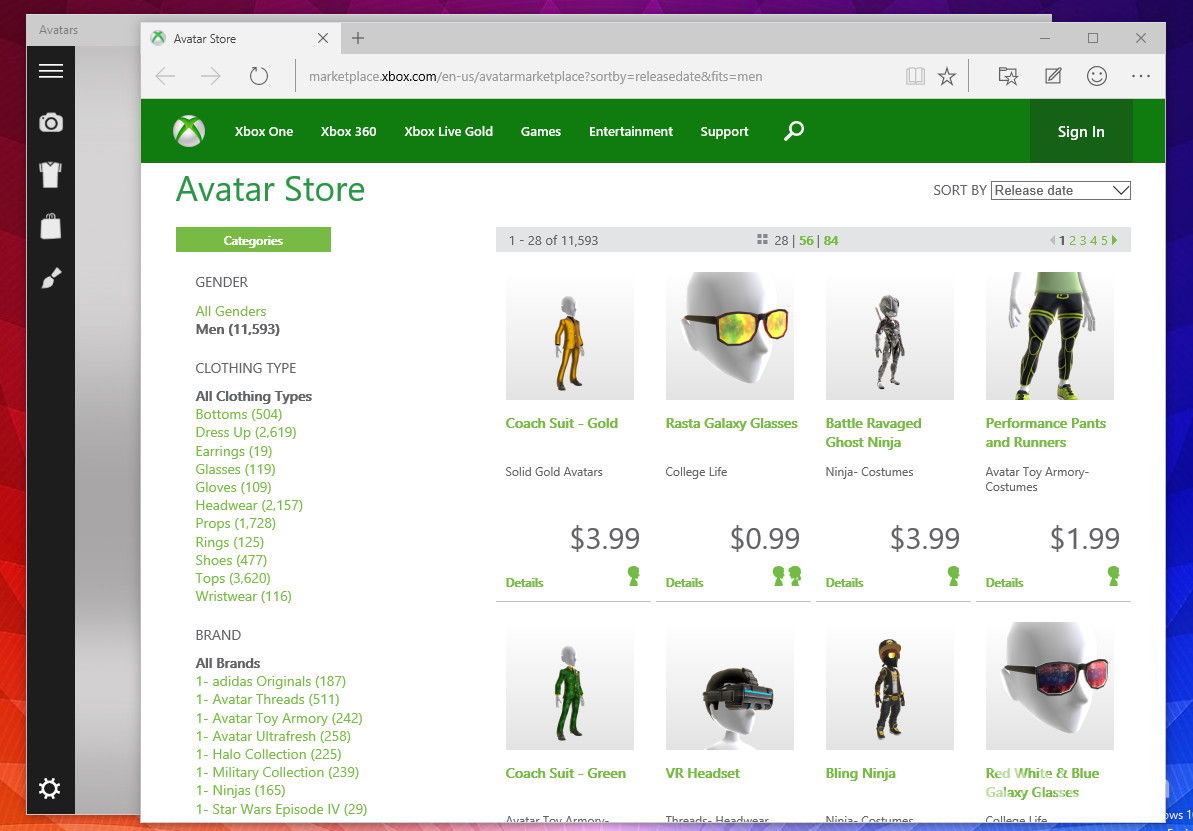Open the Xbox 360 menu
This screenshot has height=831, width=1193.
[x=348, y=132]
